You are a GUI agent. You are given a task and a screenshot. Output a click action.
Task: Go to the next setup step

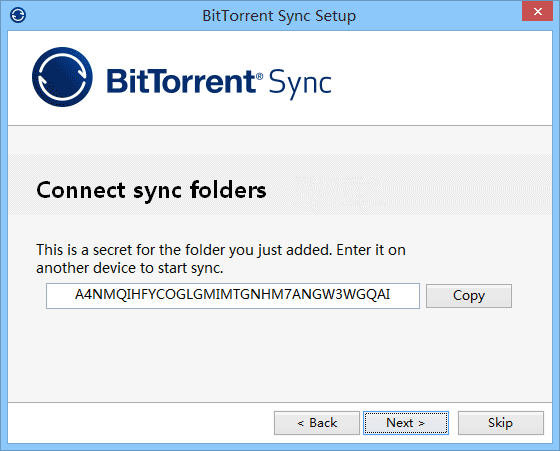pyautogui.click(x=406, y=423)
